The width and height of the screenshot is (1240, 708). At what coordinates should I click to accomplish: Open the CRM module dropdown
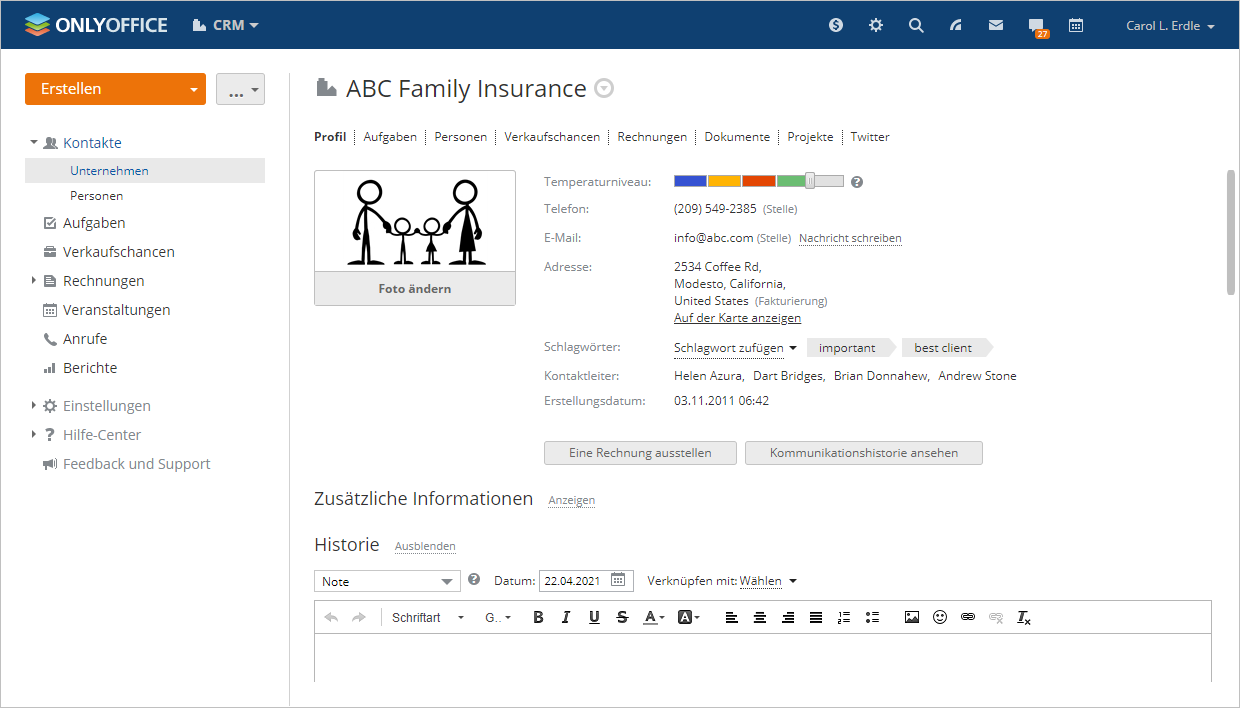pyautogui.click(x=226, y=25)
